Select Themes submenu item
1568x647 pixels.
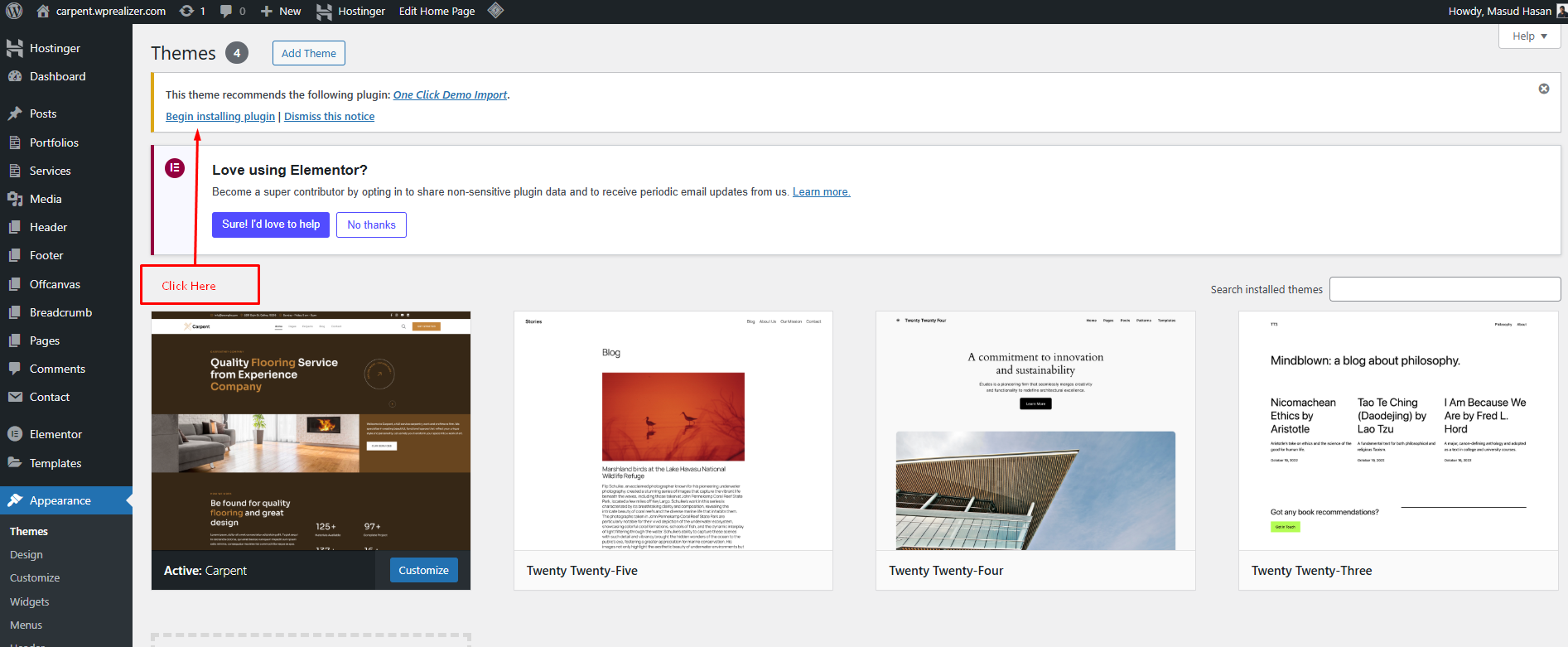[29, 531]
